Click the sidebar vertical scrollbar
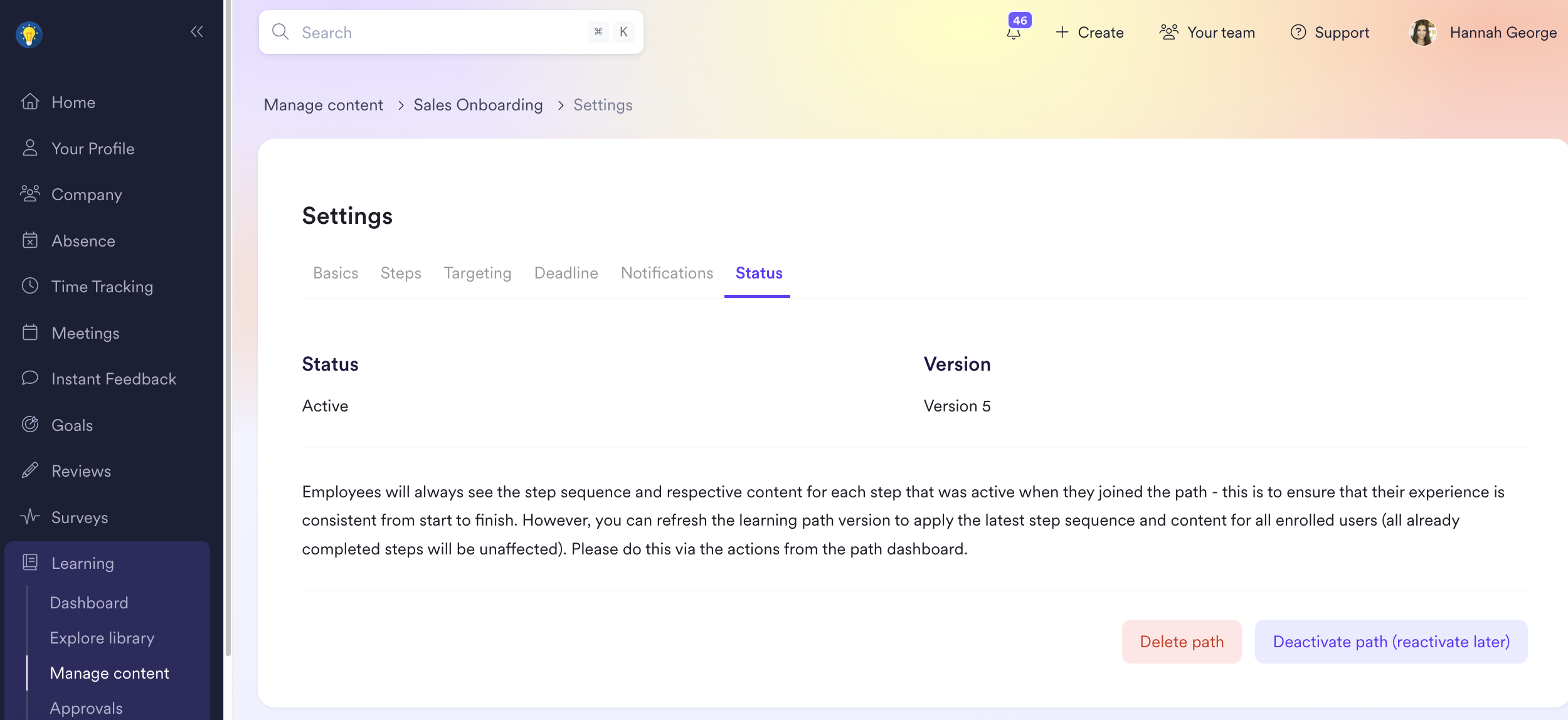 coord(228,314)
